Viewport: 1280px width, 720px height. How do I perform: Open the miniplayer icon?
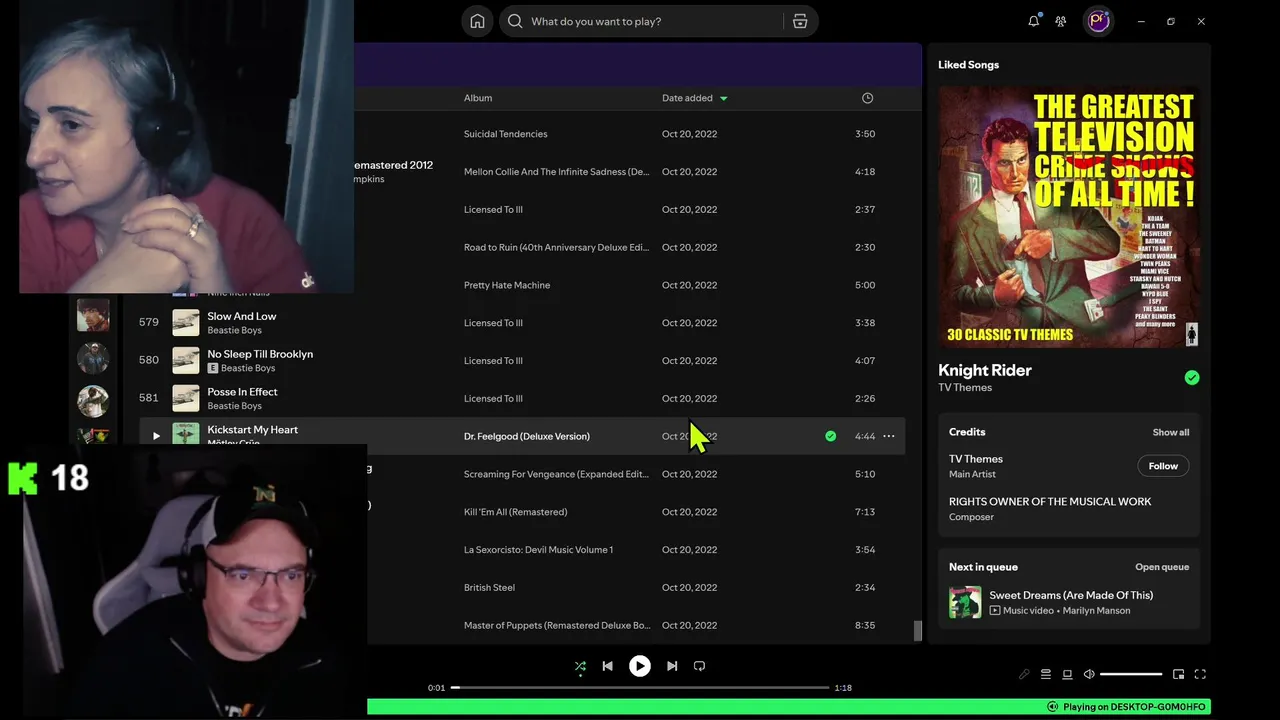(1178, 674)
